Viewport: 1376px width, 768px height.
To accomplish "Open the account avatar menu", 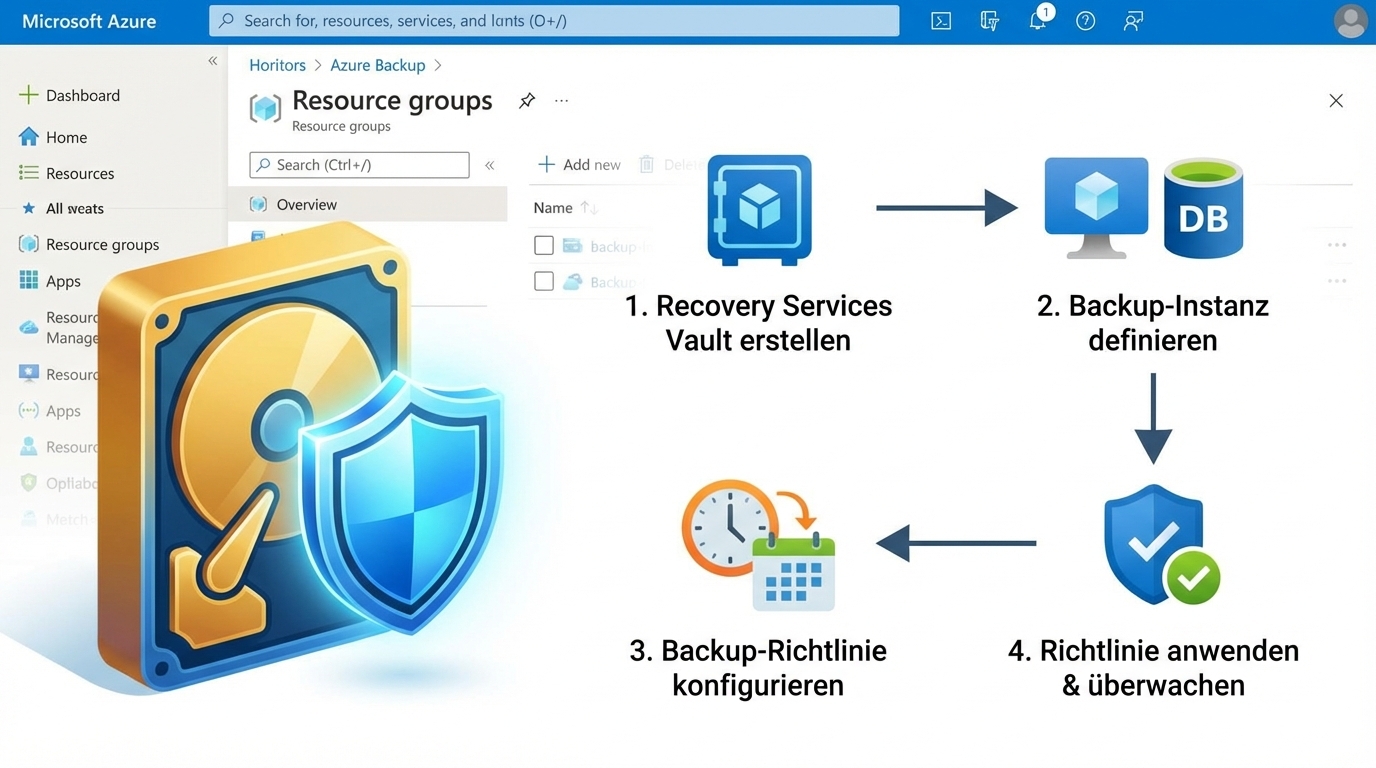I will click(x=1350, y=20).
